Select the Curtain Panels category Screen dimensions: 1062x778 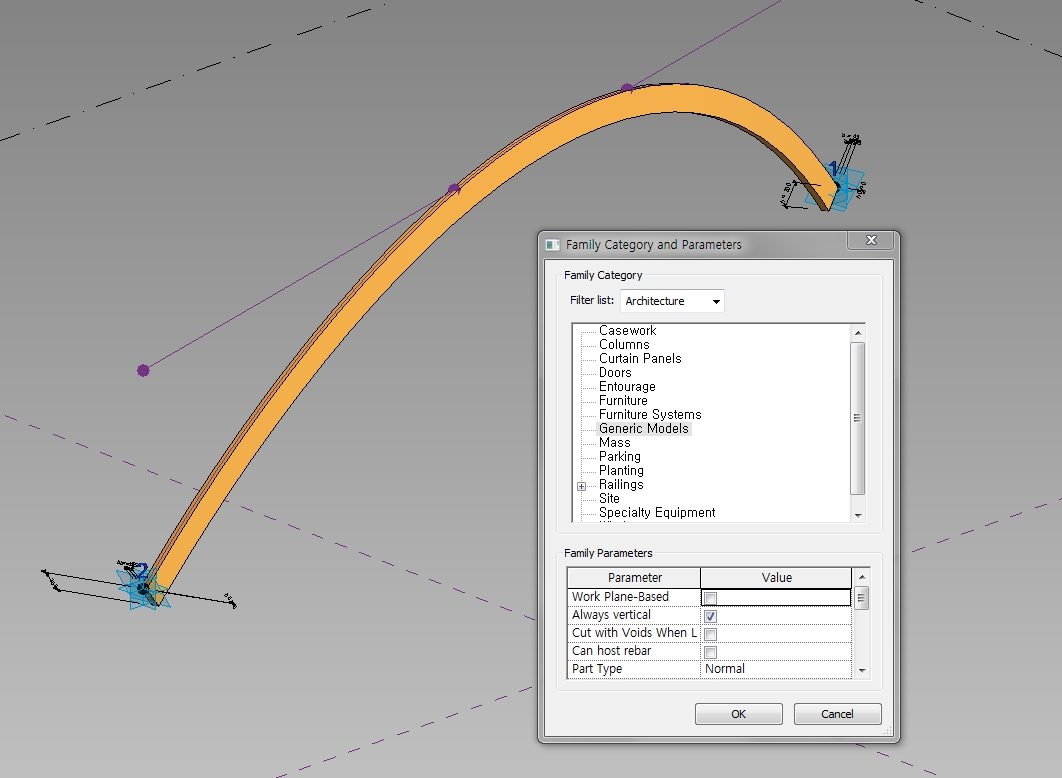tap(639, 358)
